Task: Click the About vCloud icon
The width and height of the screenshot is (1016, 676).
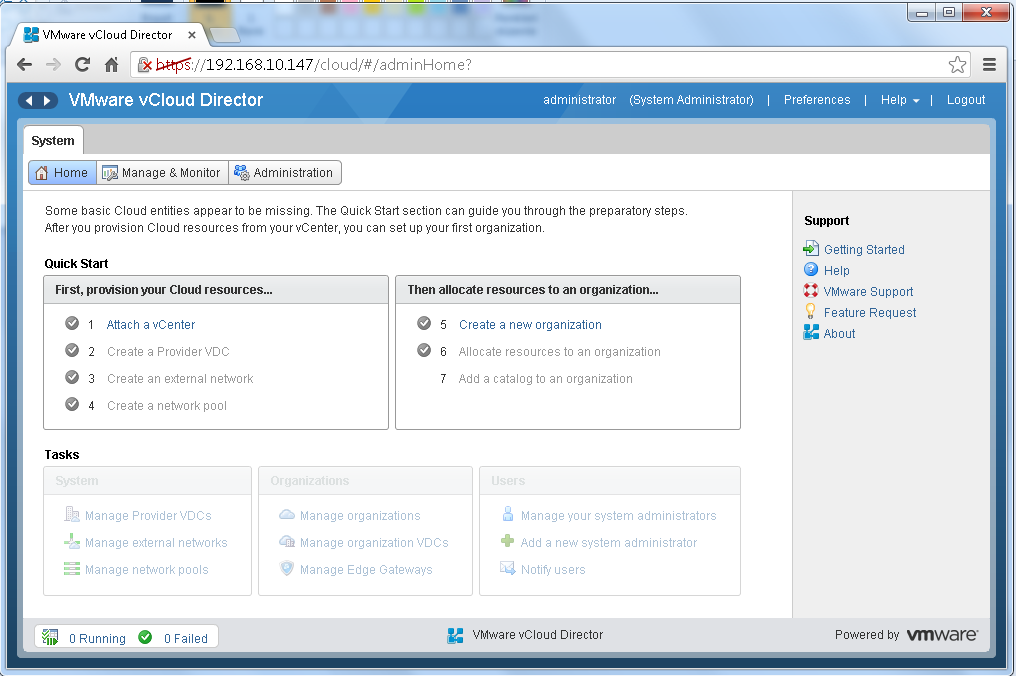Action: [811, 332]
